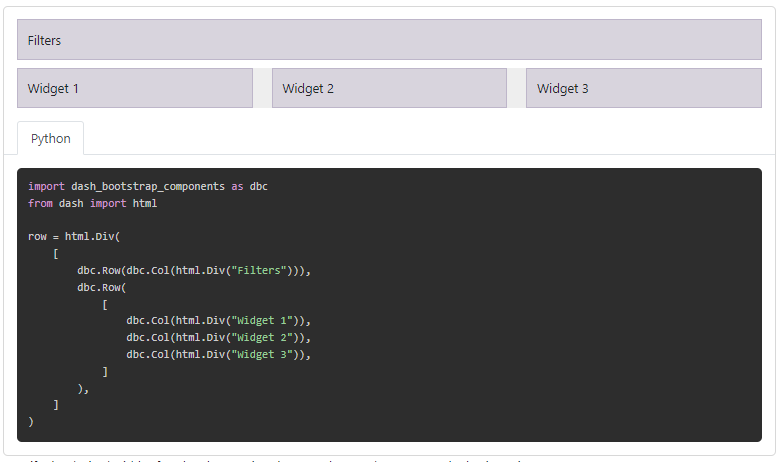The image size is (783, 462).
Task: Select the Widget 3 column box
Action: pyautogui.click(x=643, y=88)
